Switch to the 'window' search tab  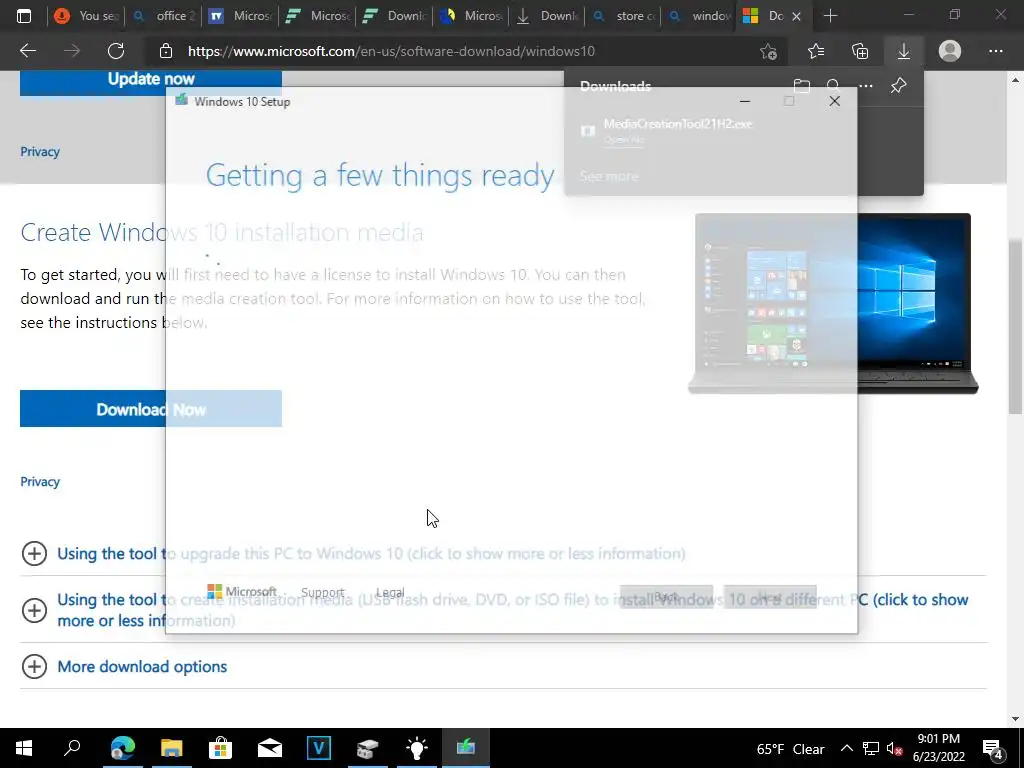tap(699, 16)
